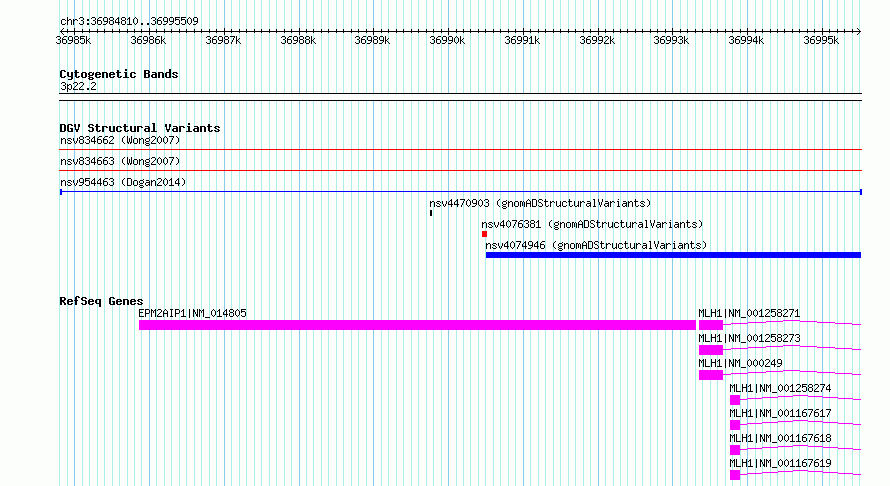Open variant nsv954463 (Dogan2014) label
890x486 pixels.
[x=123, y=182]
